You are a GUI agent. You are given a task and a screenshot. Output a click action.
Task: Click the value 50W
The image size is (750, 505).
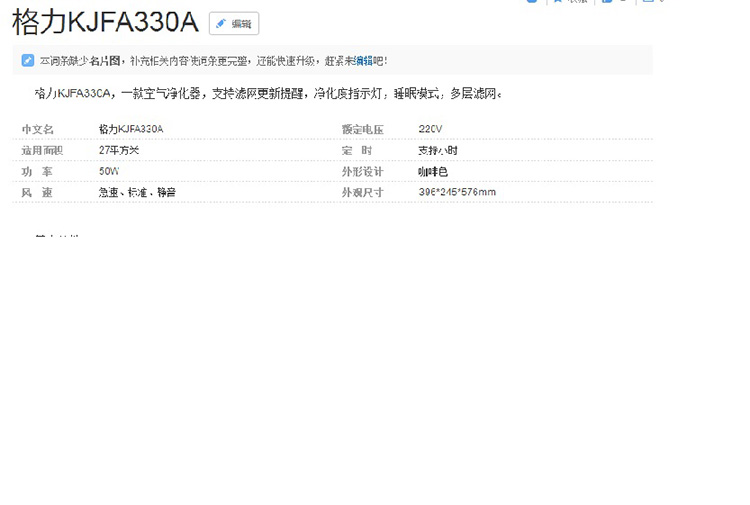click(x=109, y=171)
